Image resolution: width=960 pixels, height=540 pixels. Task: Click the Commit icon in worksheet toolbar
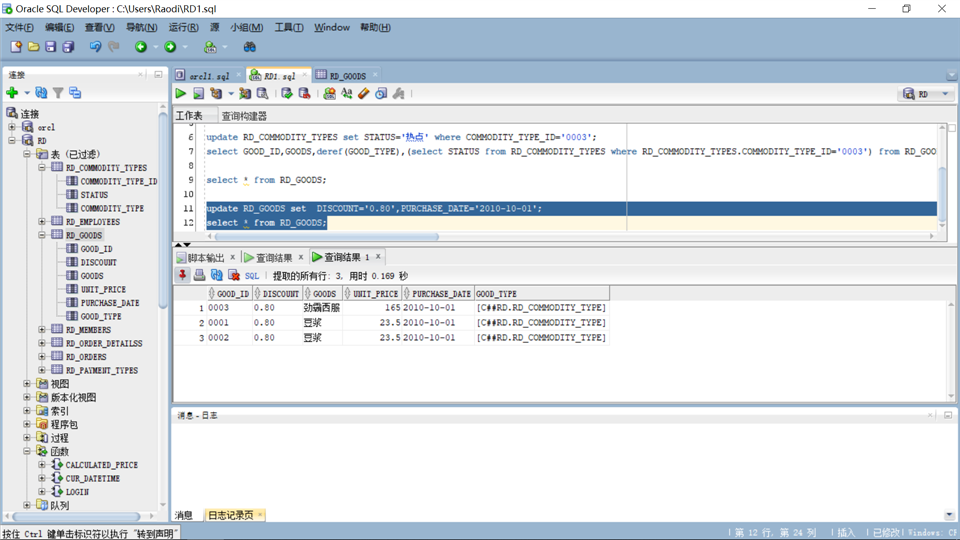pyautogui.click(x=287, y=94)
